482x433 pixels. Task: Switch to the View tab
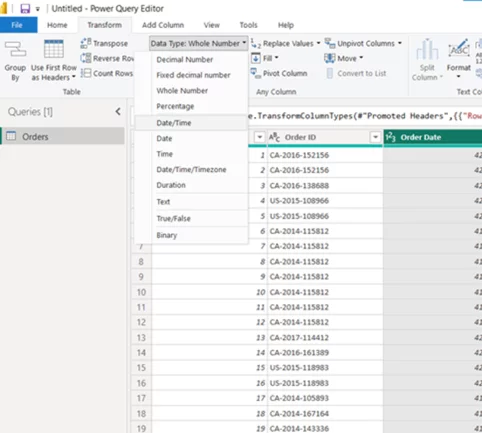(212, 25)
